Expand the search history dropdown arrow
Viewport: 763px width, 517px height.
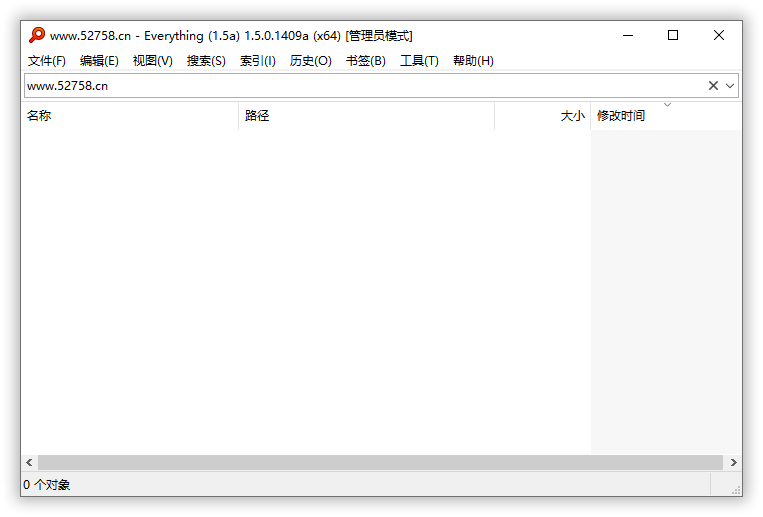730,86
